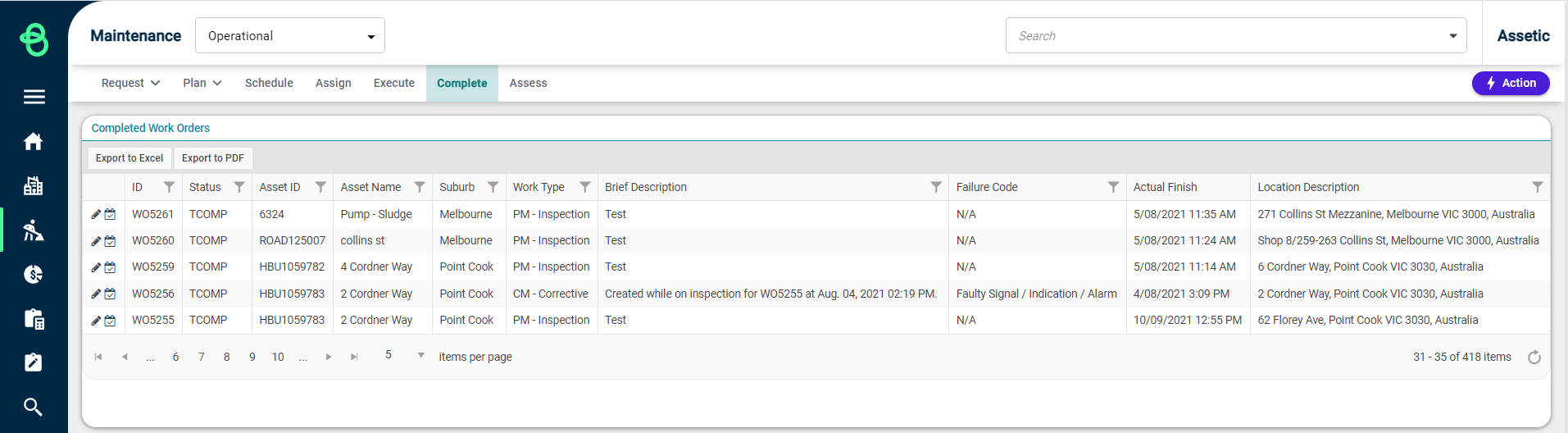
Task: Click the Export to Excel button
Action: [130, 158]
